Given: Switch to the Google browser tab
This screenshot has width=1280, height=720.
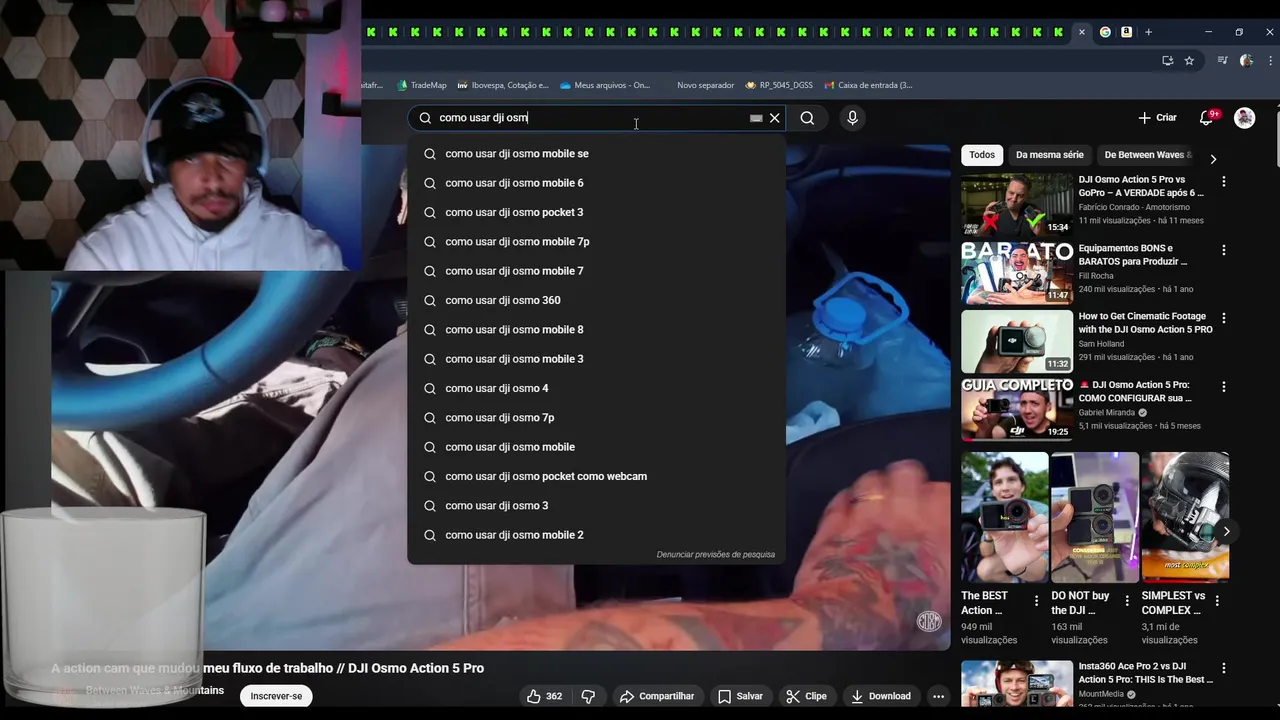Looking at the screenshot, I should pos(1105,32).
